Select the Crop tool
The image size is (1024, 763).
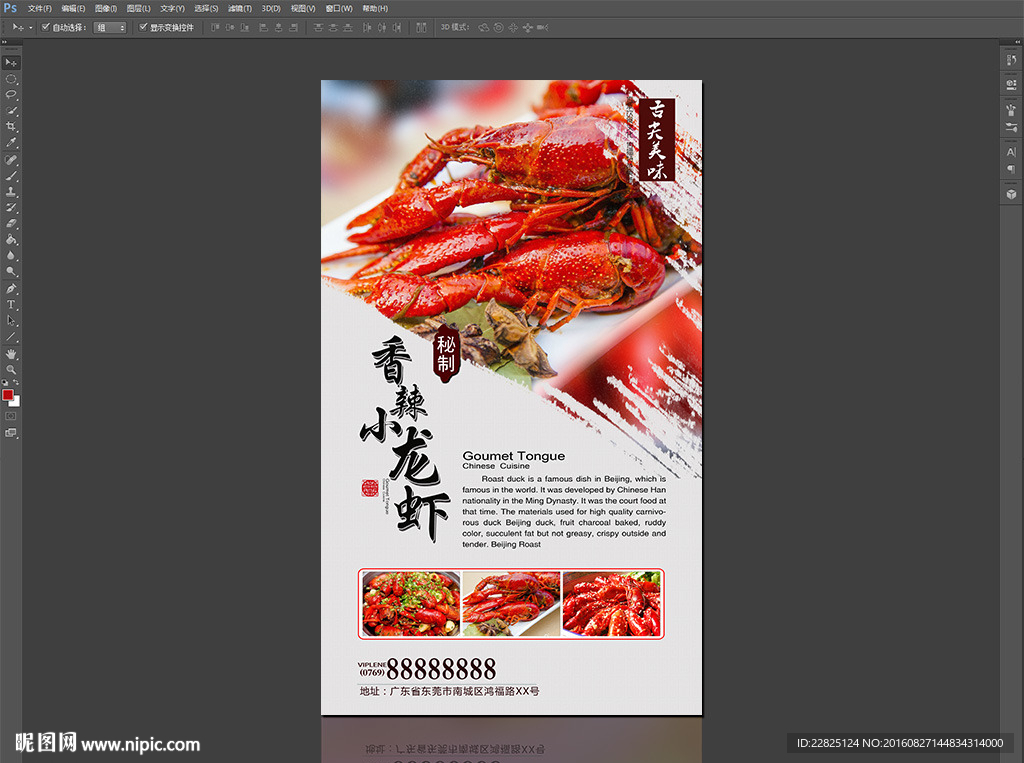click(11, 127)
